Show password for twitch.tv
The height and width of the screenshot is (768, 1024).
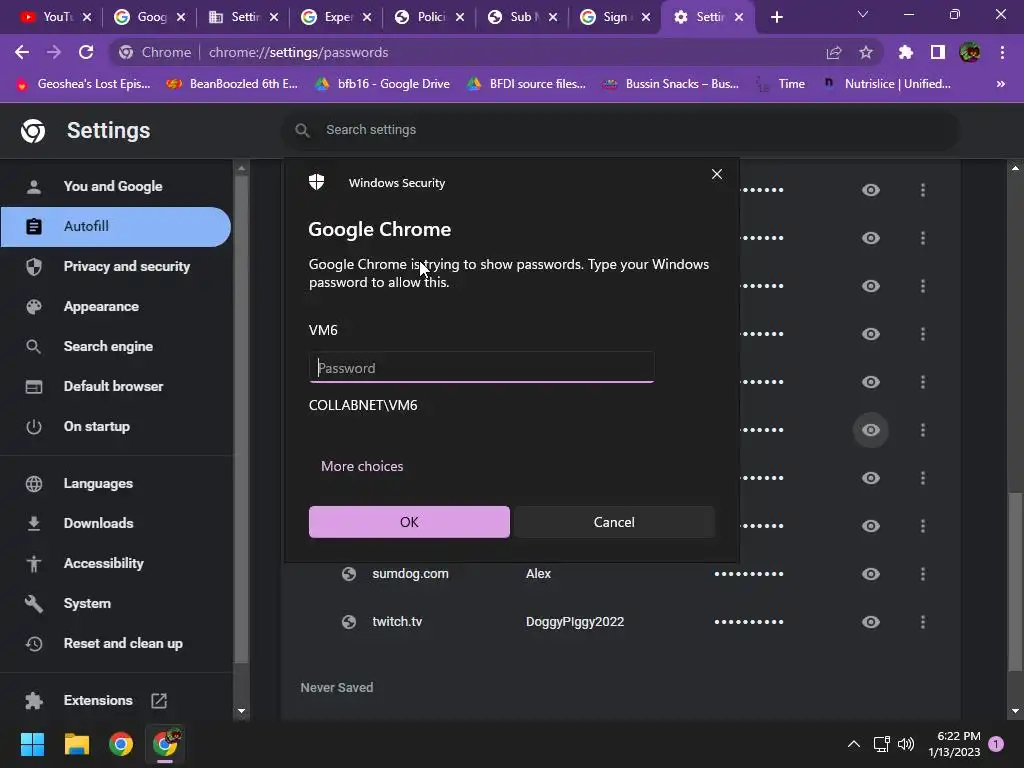(871, 622)
